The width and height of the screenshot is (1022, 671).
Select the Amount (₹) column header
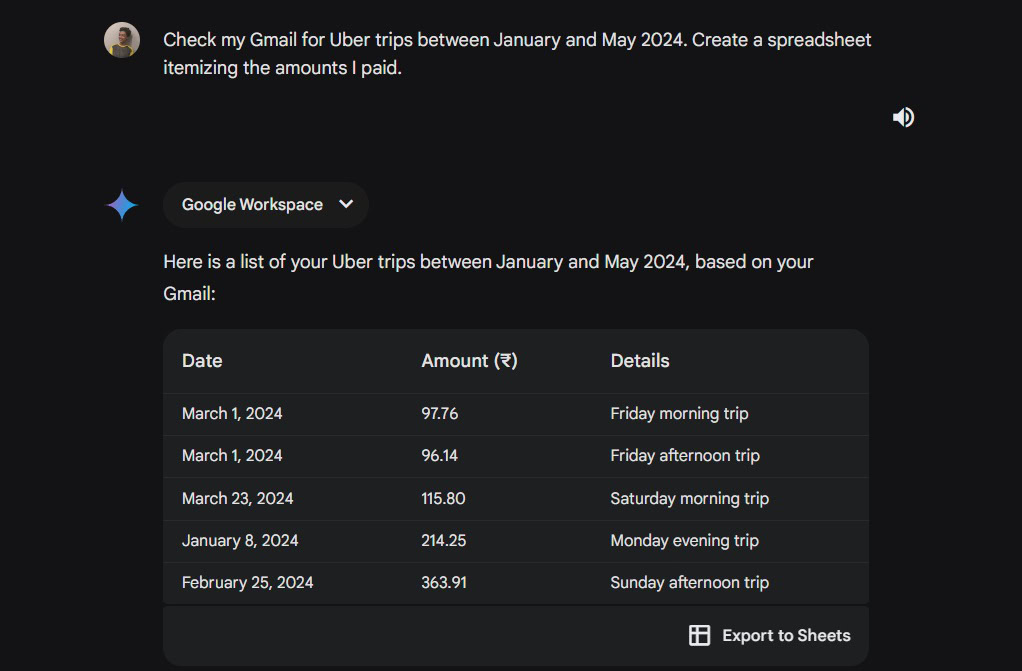tap(469, 361)
